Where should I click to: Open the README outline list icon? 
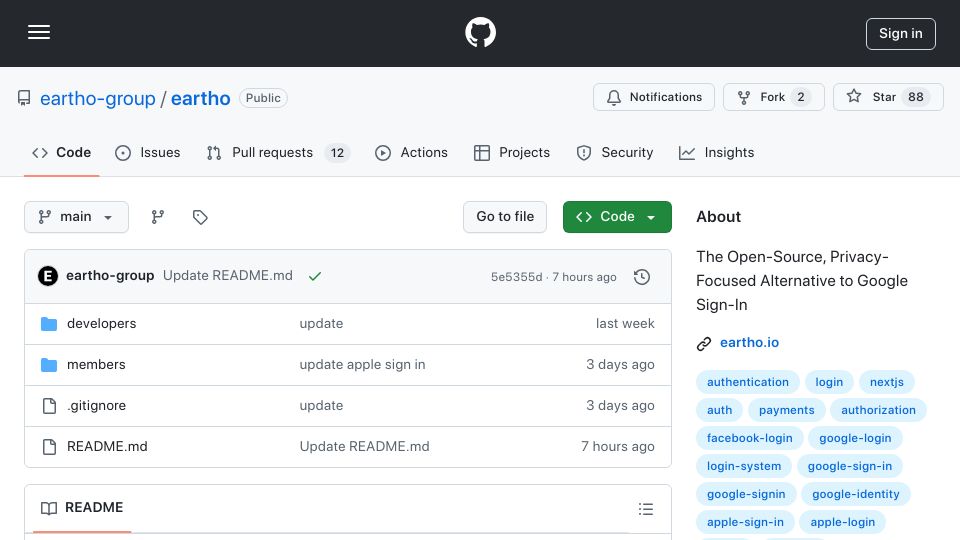pyautogui.click(x=646, y=509)
